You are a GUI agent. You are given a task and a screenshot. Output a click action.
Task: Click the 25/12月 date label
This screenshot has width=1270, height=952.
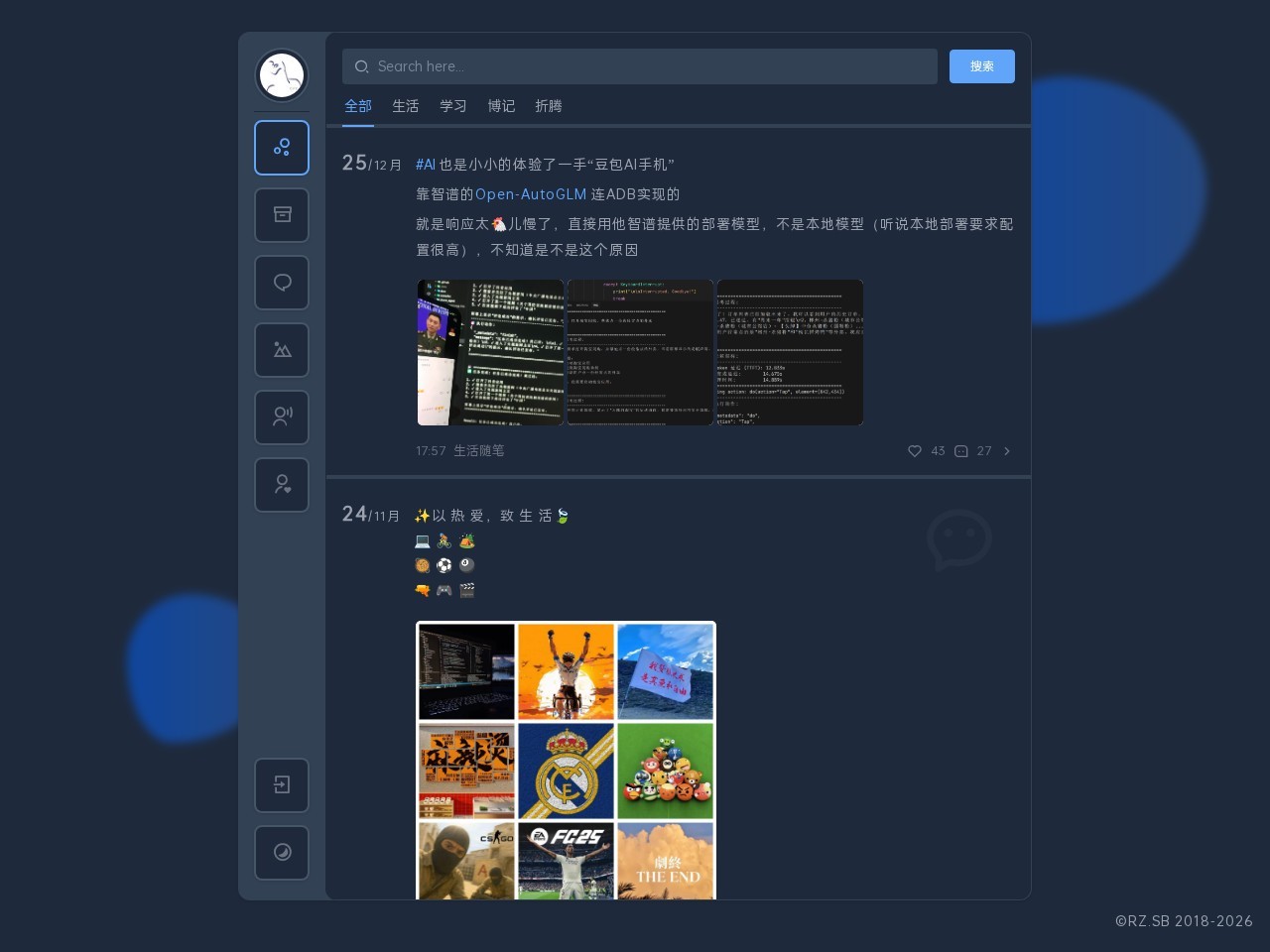tap(372, 163)
